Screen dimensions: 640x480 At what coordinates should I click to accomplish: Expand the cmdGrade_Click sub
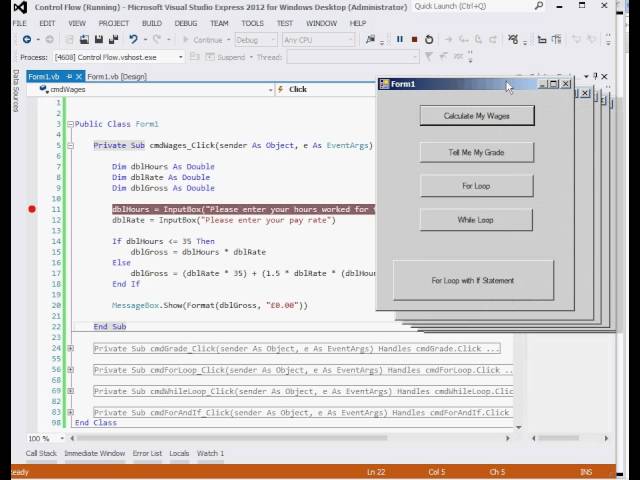tap(70, 348)
